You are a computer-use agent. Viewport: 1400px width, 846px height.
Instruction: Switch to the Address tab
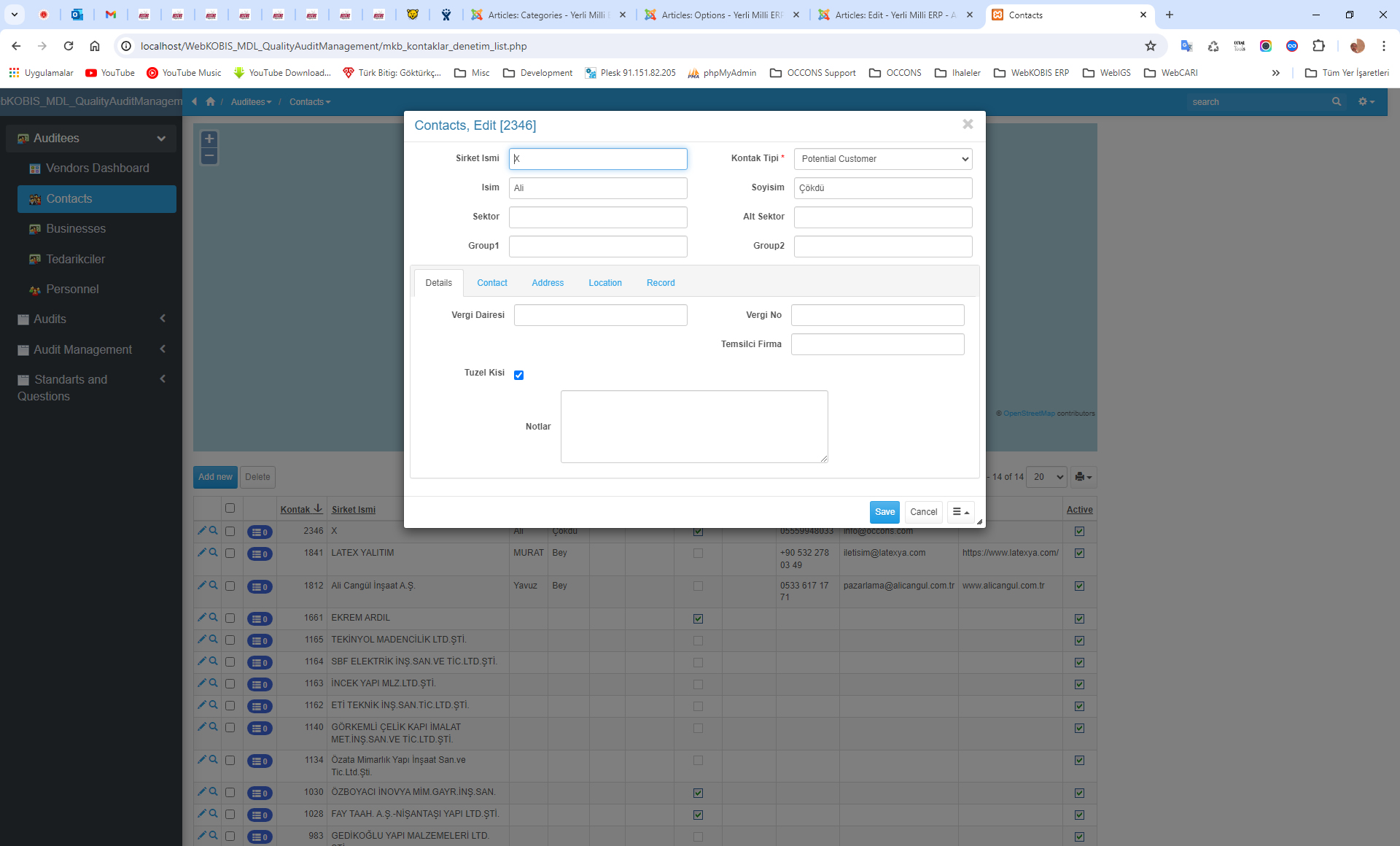tap(548, 283)
